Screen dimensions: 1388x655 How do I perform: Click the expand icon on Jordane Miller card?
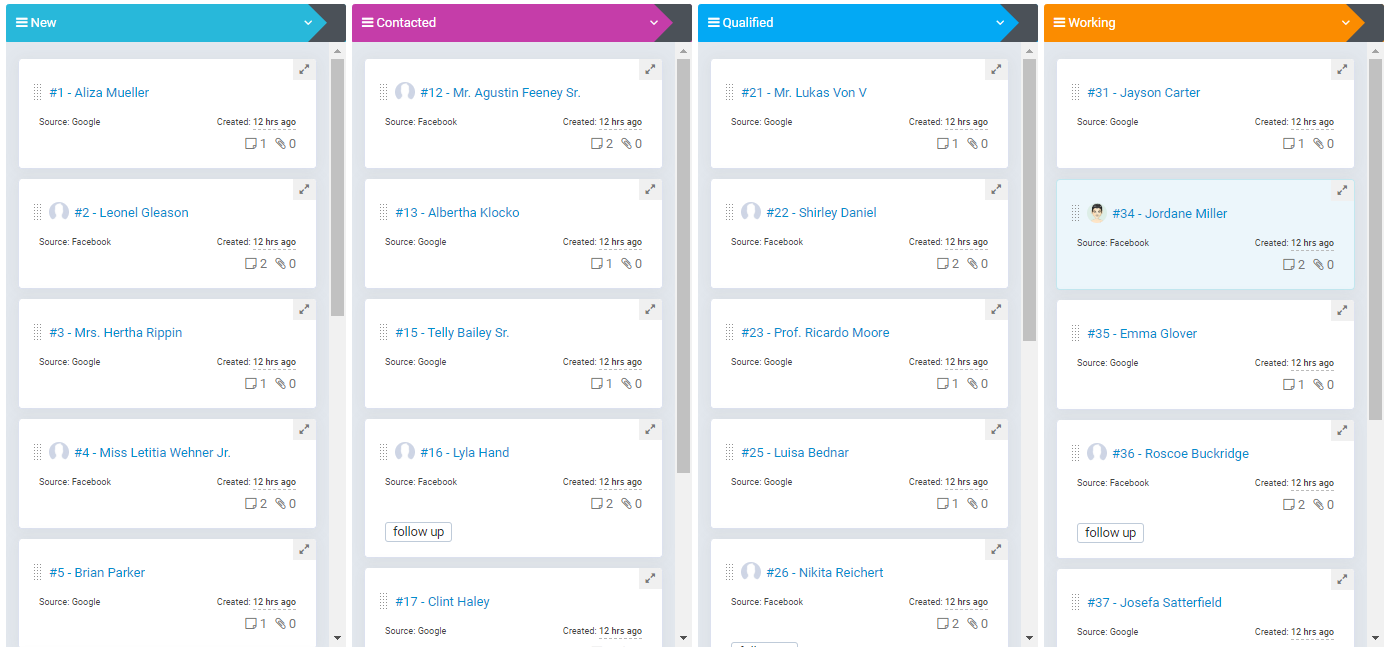coord(1342,190)
